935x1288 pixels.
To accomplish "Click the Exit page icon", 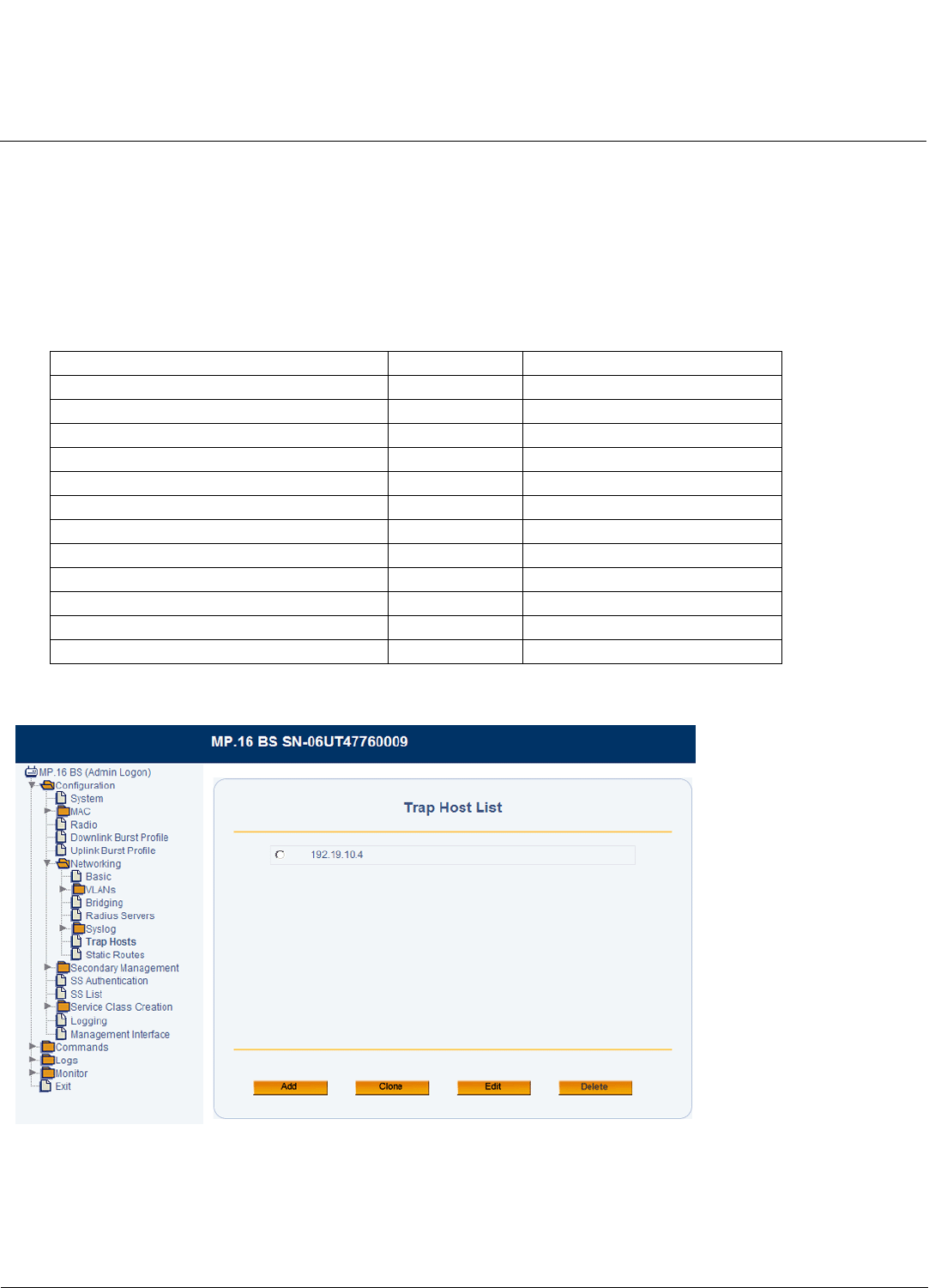I will click(46, 1085).
